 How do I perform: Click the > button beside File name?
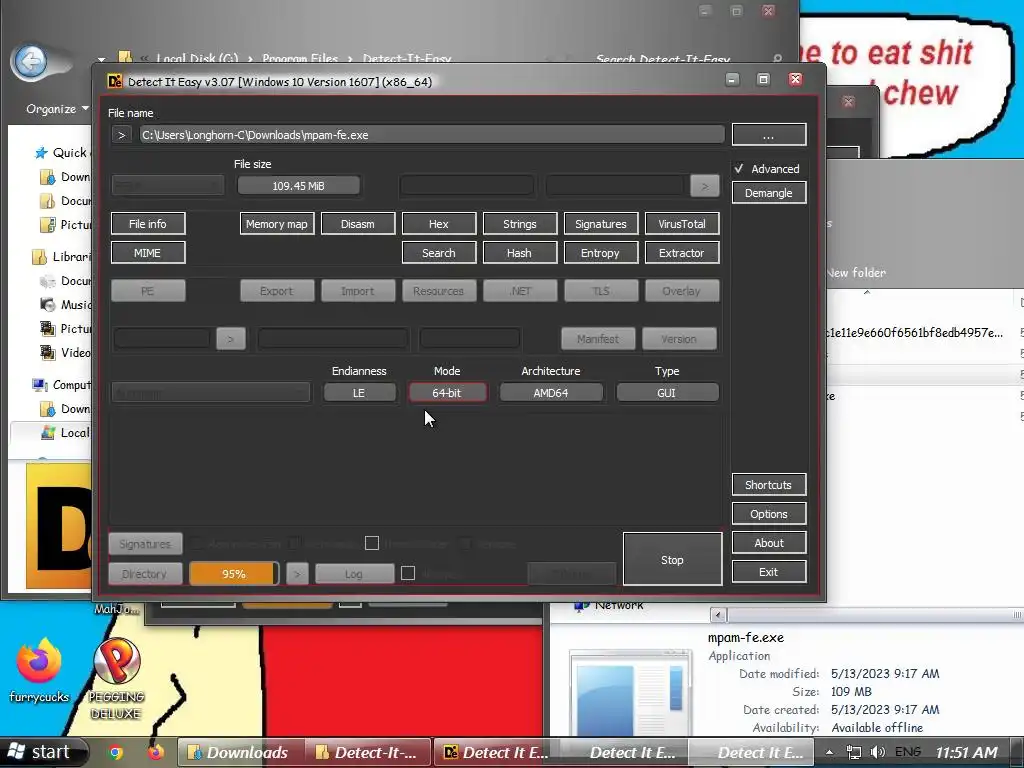(x=121, y=135)
